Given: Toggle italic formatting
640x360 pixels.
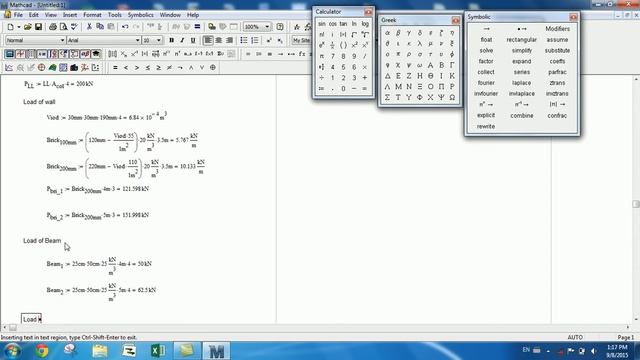Looking at the screenshot, I should (182, 40).
